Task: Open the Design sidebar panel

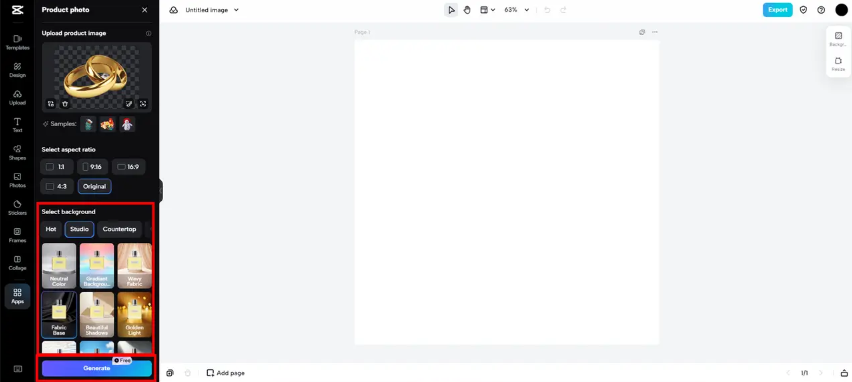Action: point(17,70)
